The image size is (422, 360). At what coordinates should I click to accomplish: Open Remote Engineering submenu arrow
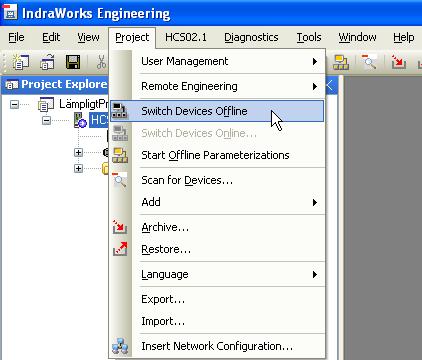(x=315, y=86)
